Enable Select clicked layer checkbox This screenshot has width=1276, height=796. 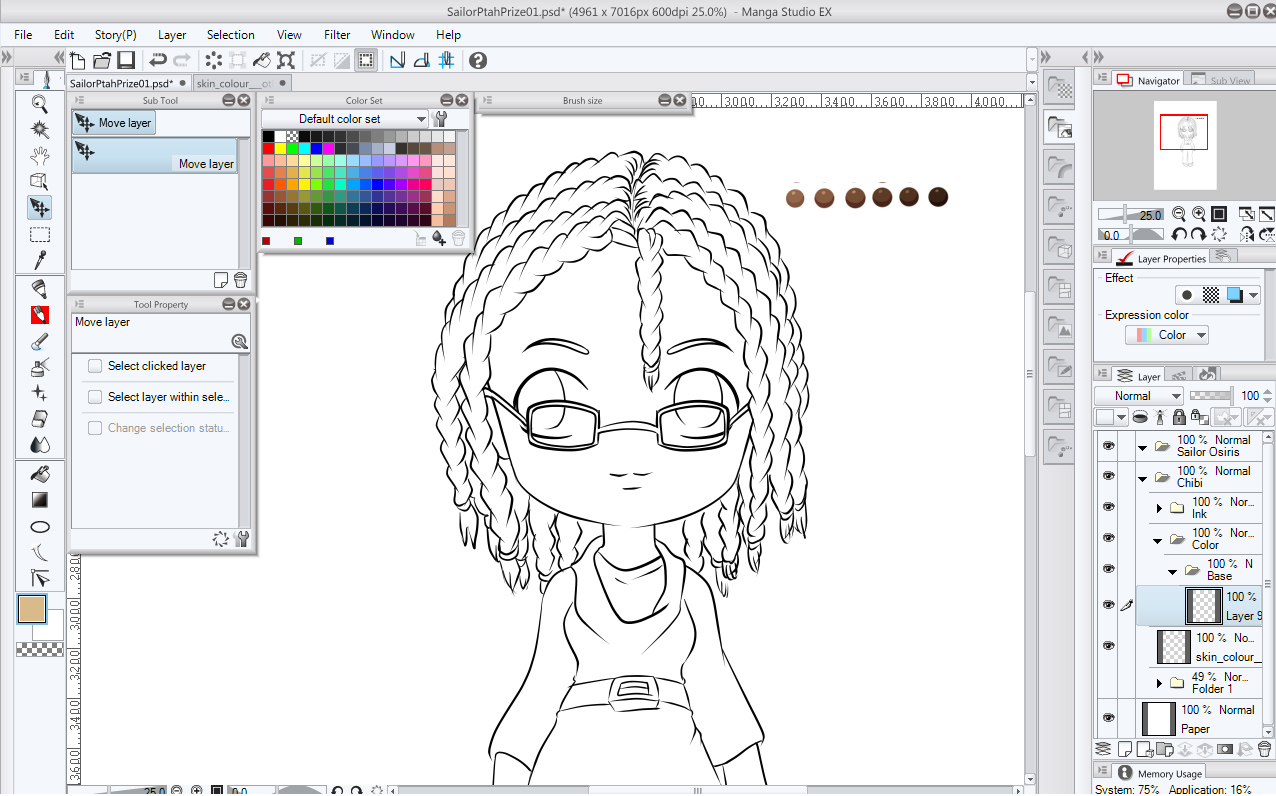(95, 366)
